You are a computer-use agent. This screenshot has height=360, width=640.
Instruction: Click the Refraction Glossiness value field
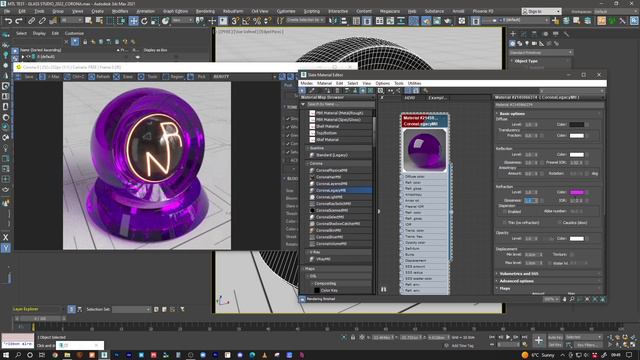click(x=531, y=200)
